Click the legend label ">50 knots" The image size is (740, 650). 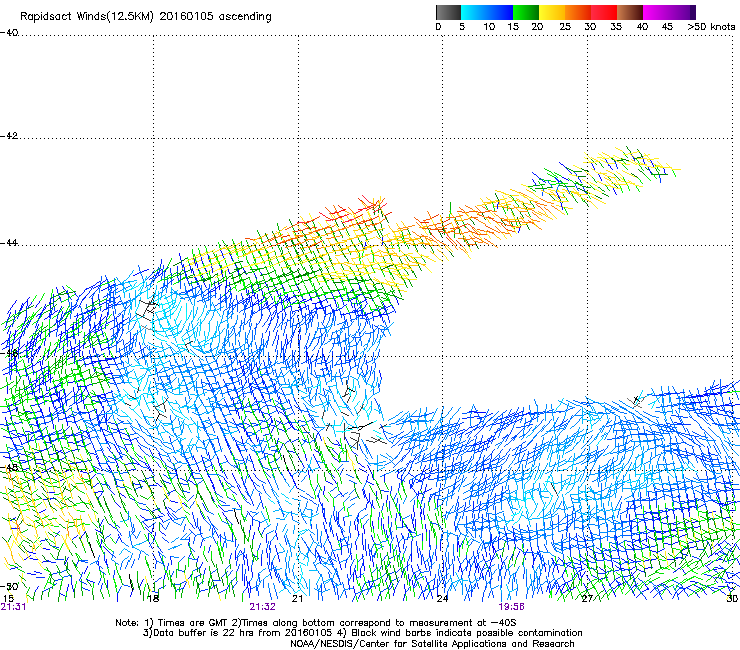(x=711, y=27)
